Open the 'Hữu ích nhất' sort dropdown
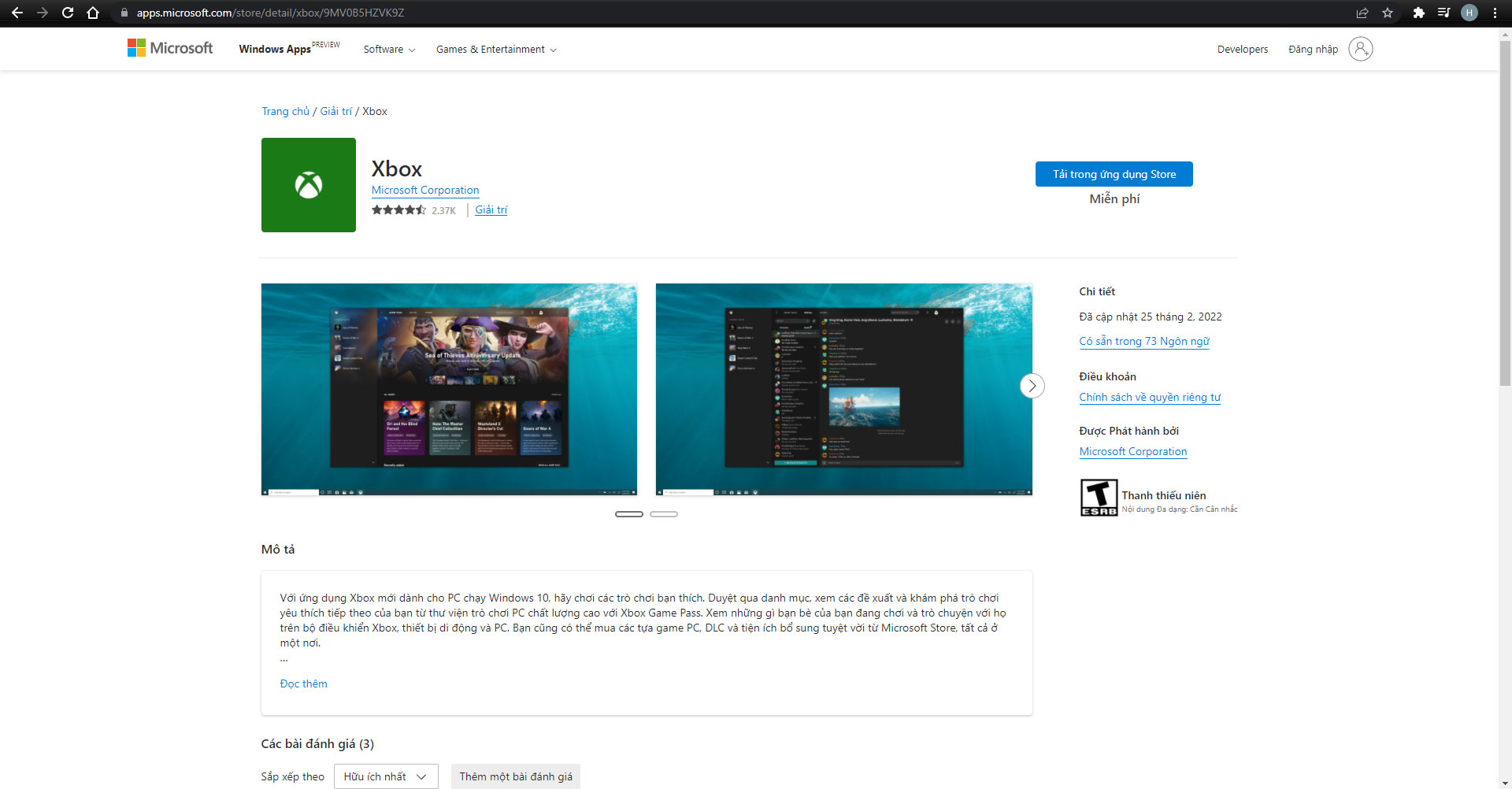This screenshot has height=789, width=1512. [386, 776]
